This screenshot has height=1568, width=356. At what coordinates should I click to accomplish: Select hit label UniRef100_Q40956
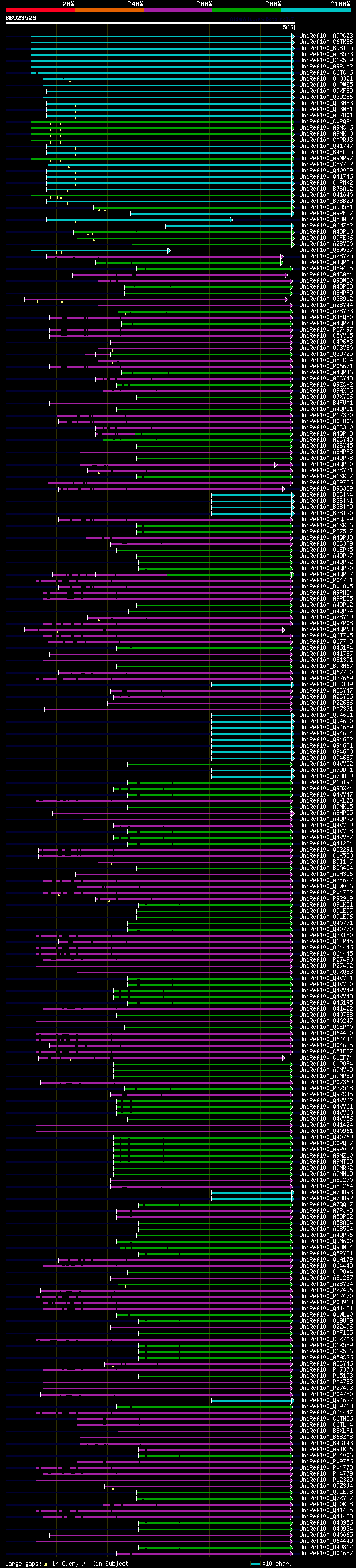click(326, 1523)
